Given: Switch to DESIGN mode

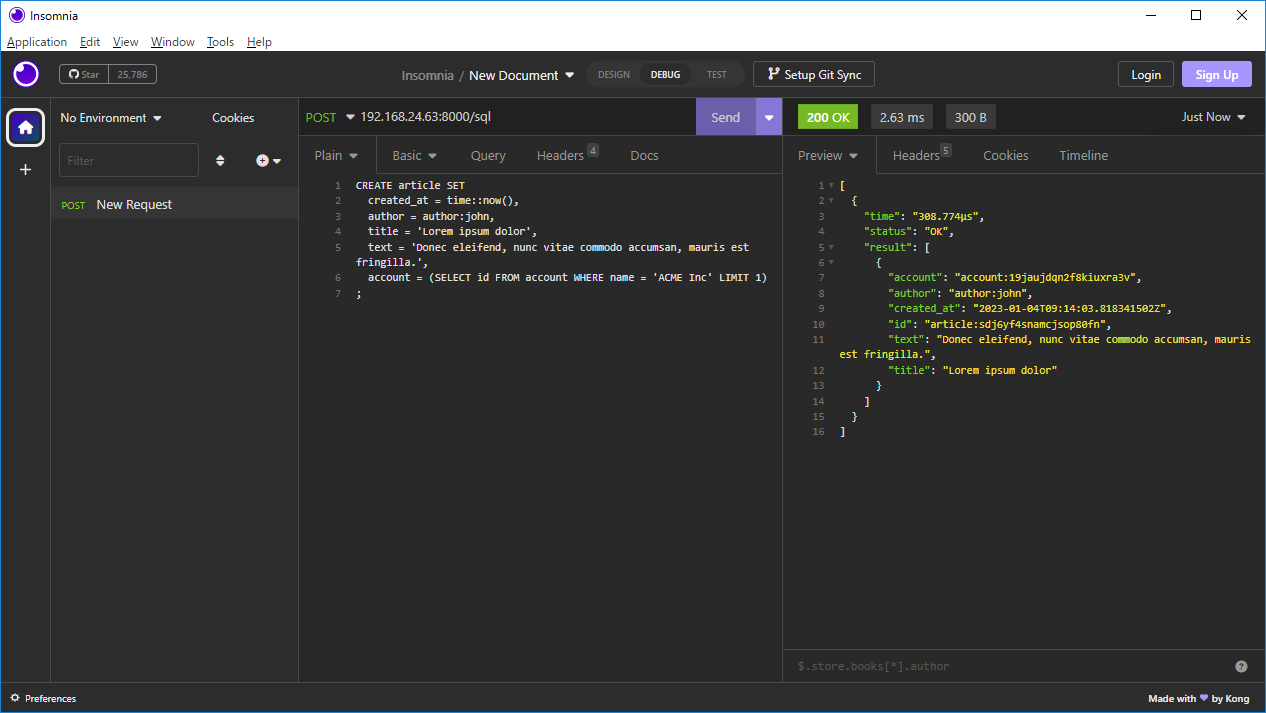Looking at the screenshot, I should pos(614,75).
